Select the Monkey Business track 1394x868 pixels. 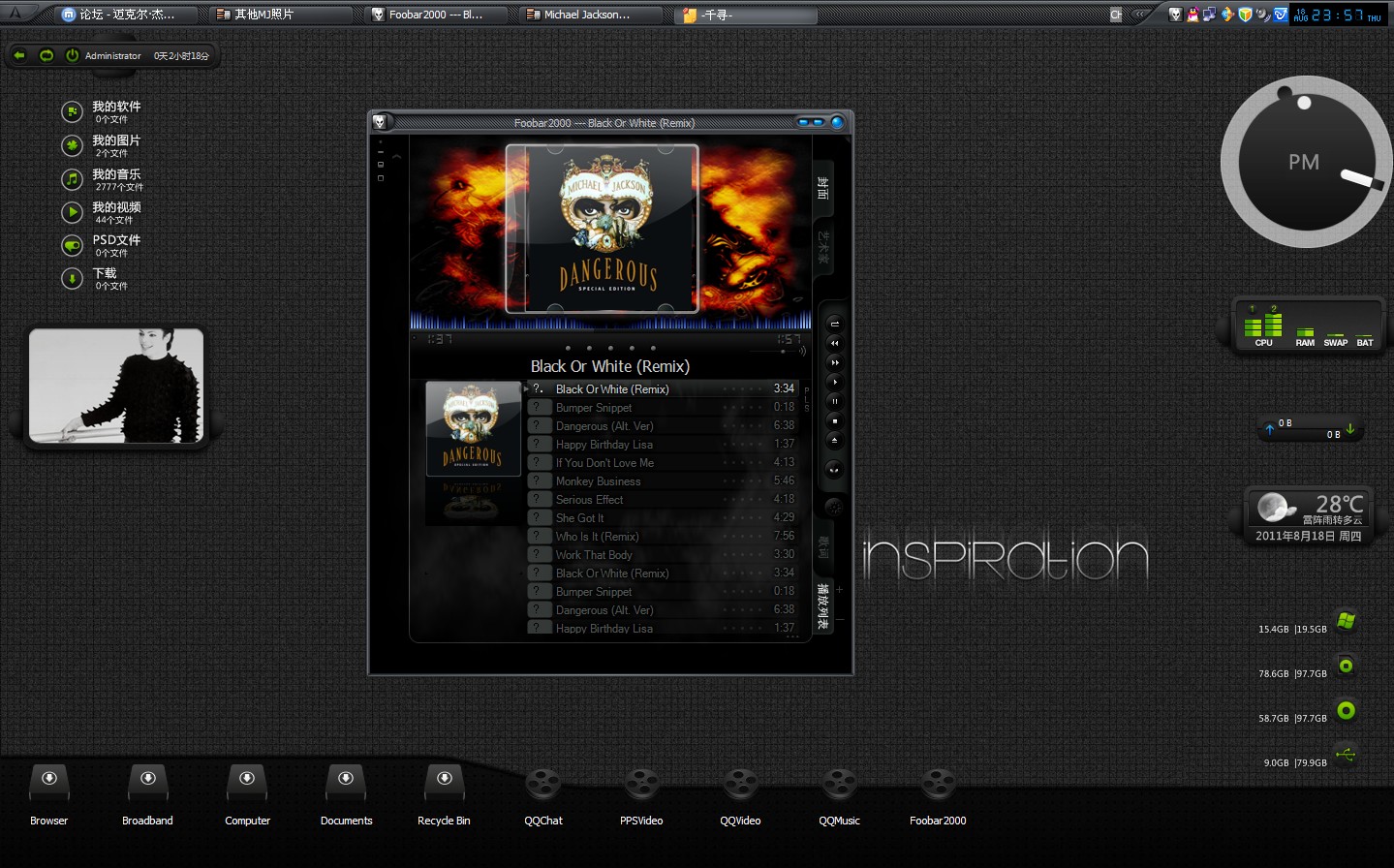662,481
